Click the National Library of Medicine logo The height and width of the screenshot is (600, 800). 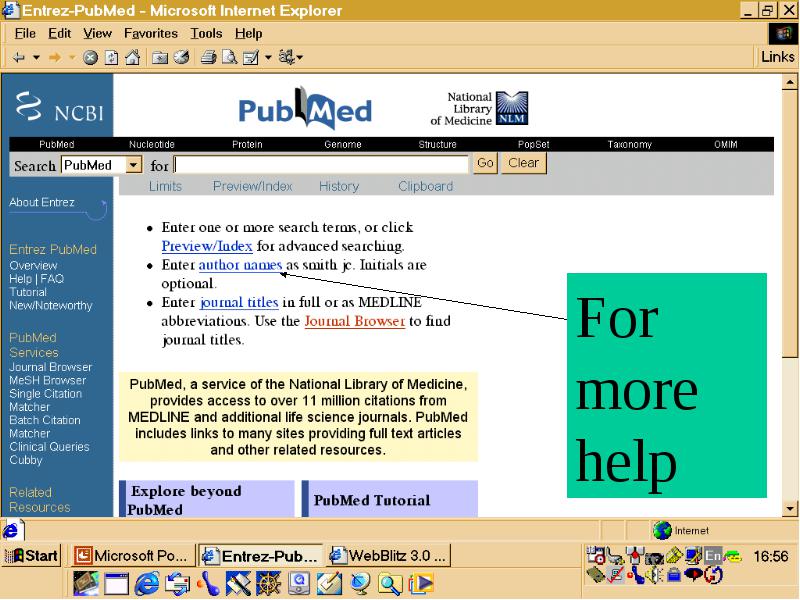[479, 108]
